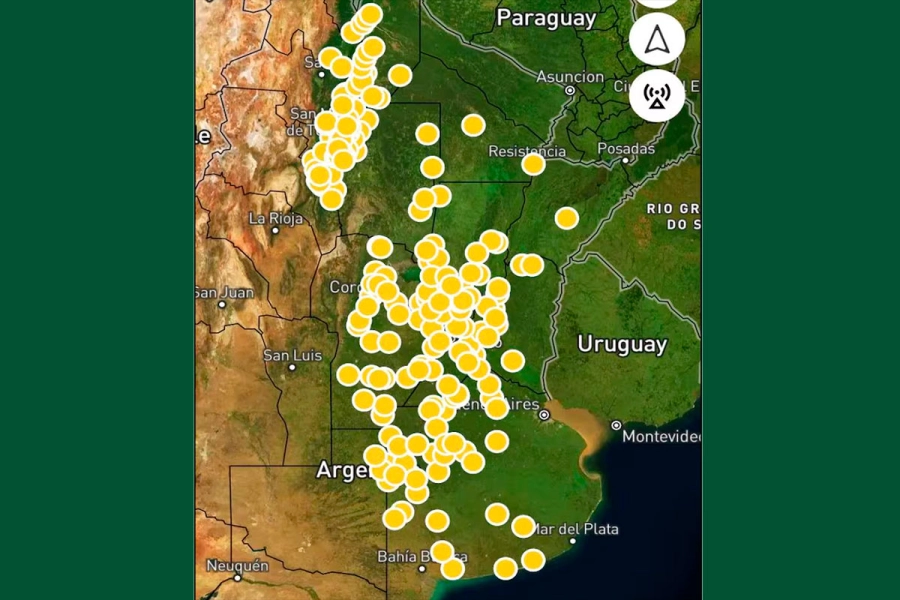Viewport: 900px width, 600px height.
Task: Select the compass navigation arrow icon
Action: pos(657,38)
